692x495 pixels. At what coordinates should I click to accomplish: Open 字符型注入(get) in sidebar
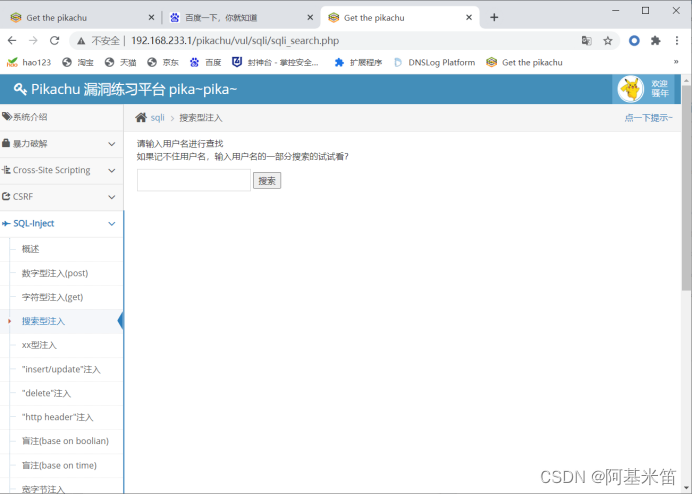53,297
